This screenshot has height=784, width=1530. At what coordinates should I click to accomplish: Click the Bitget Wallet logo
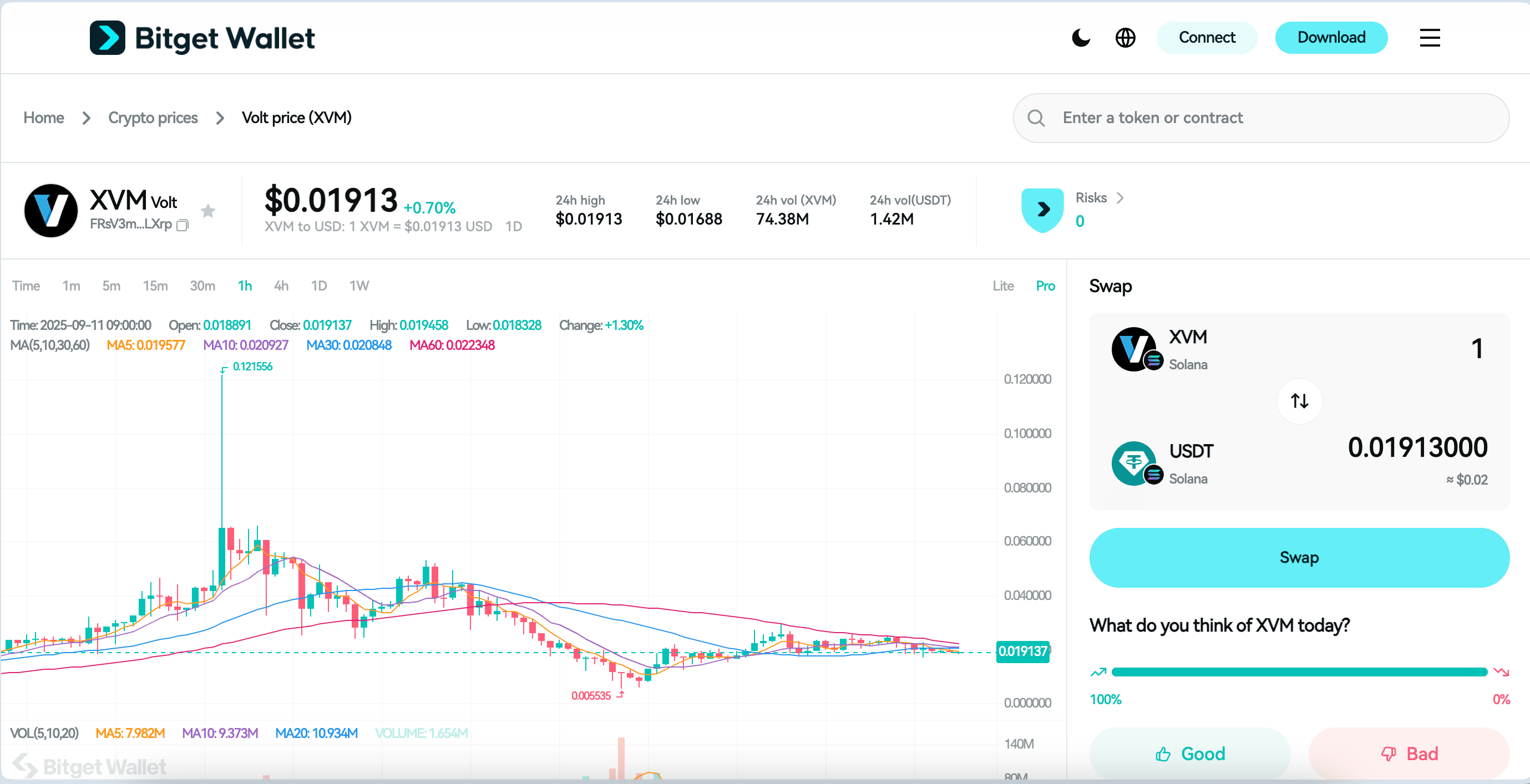[x=202, y=38]
